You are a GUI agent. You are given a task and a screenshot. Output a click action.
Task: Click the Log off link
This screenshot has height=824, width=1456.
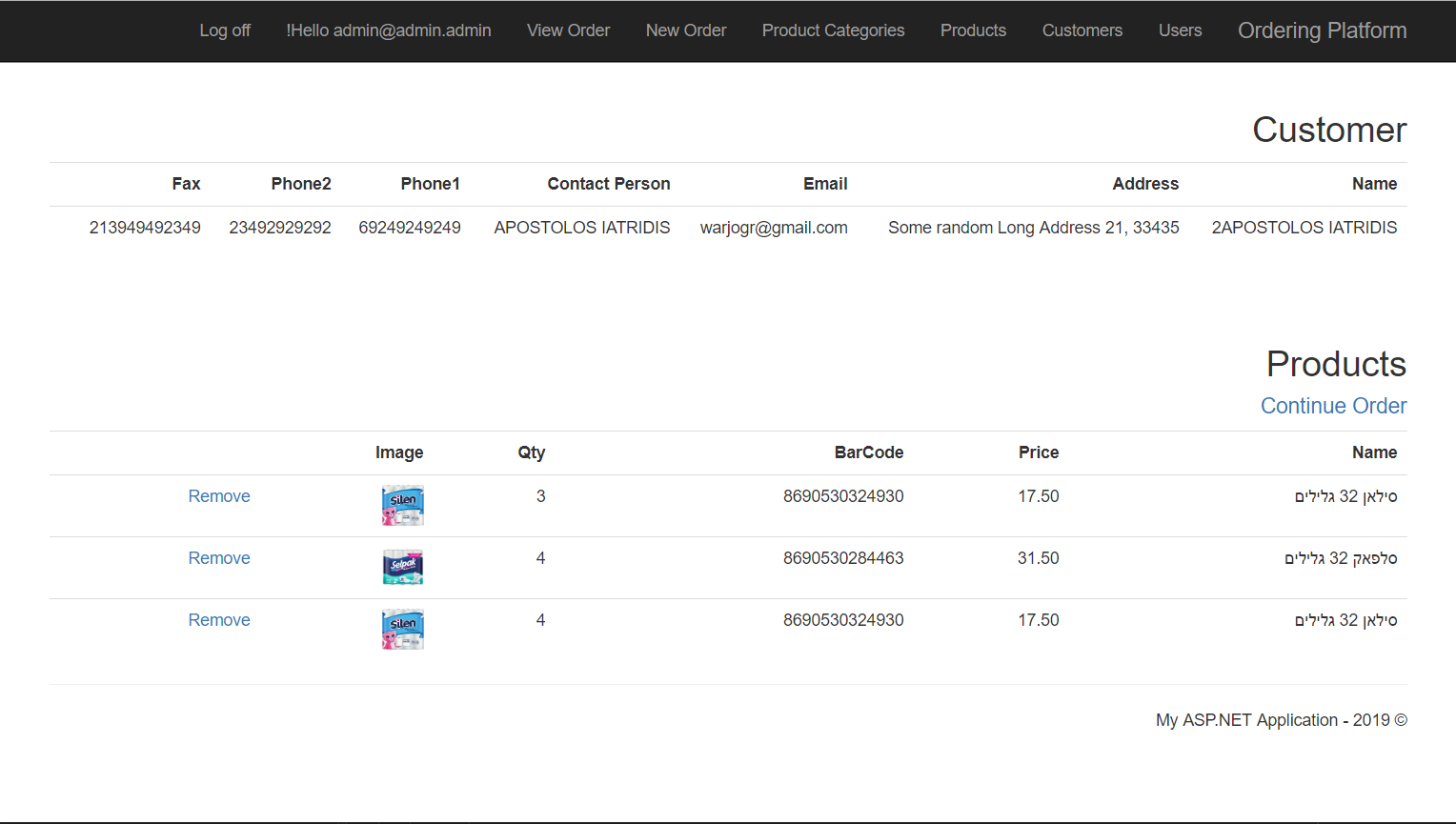[225, 30]
